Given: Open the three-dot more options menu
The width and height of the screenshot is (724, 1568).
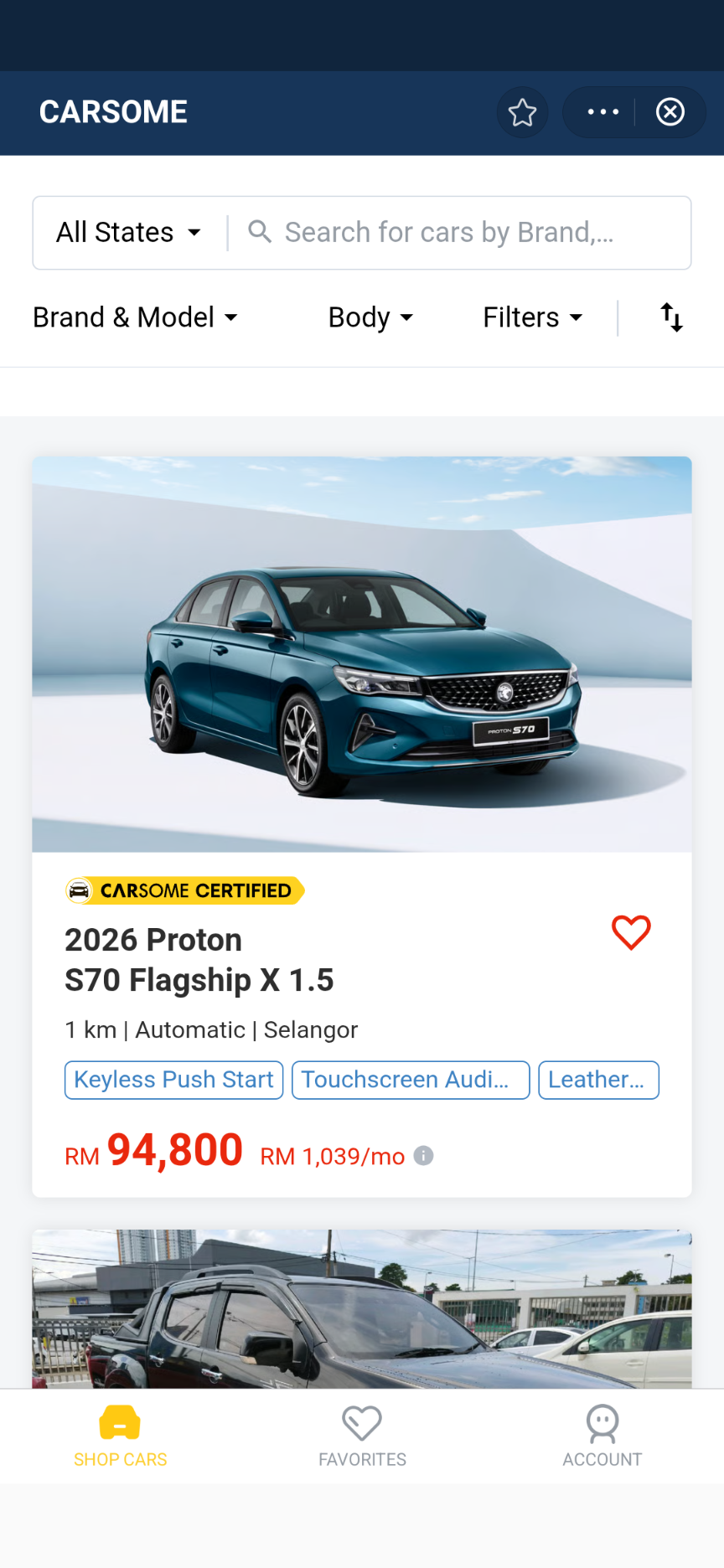Looking at the screenshot, I should pos(603,112).
